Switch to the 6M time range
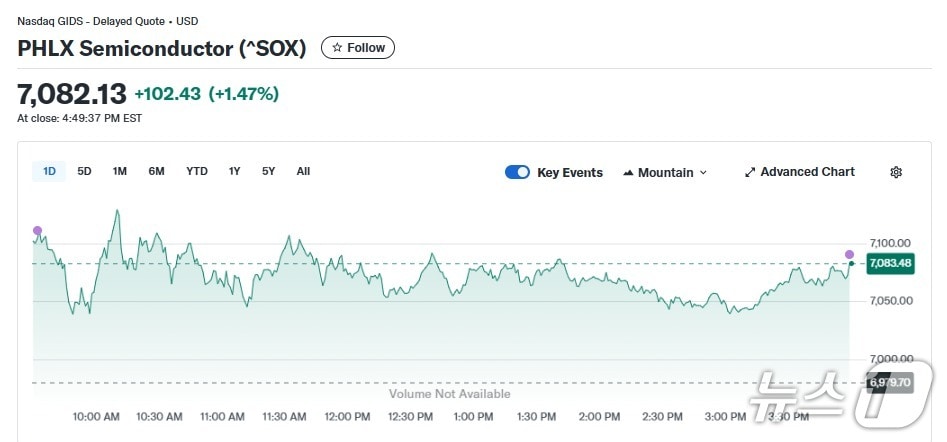947x442 pixels. point(156,171)
